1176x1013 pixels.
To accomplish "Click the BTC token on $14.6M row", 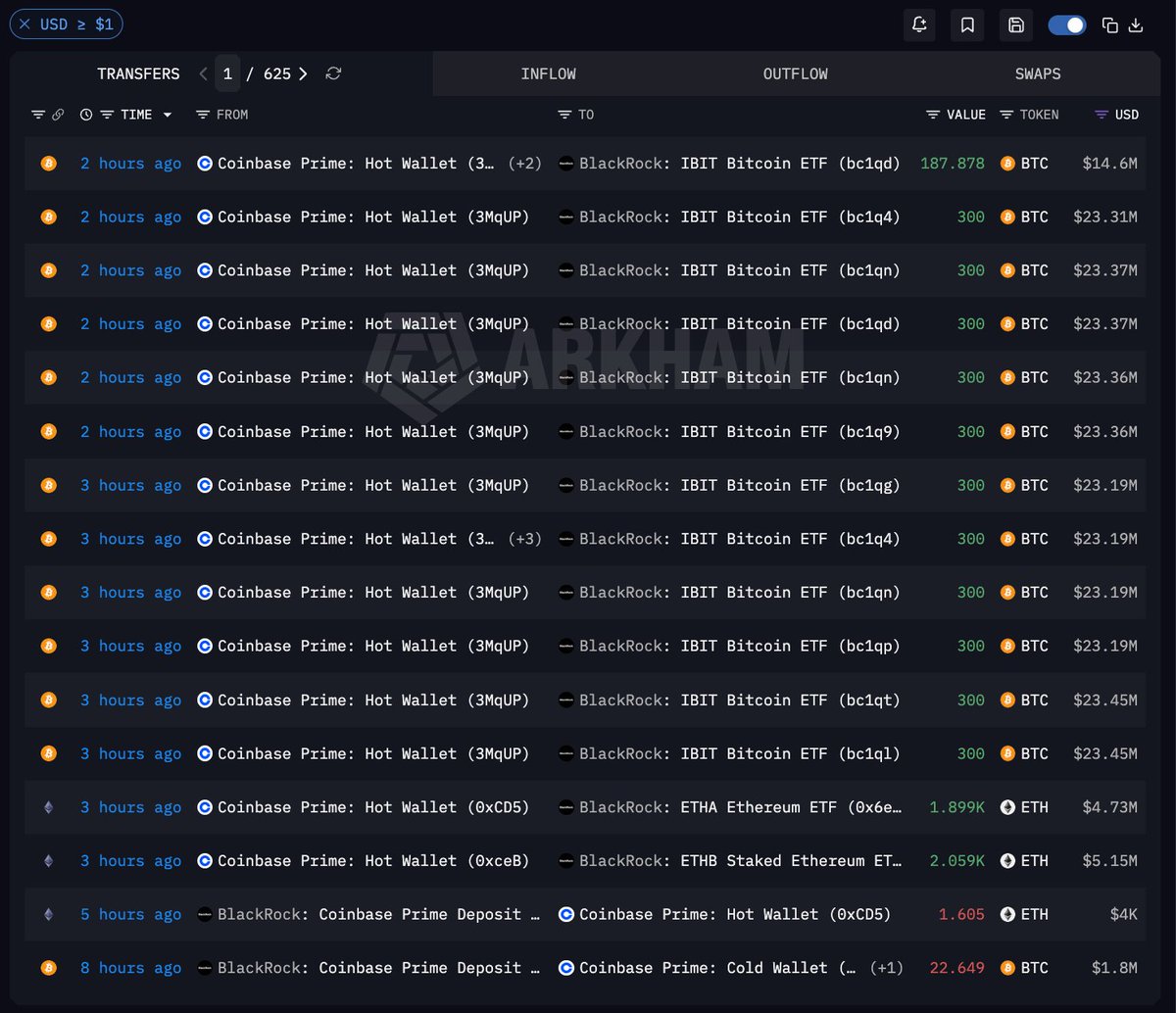I will (x=1024, y=164).
